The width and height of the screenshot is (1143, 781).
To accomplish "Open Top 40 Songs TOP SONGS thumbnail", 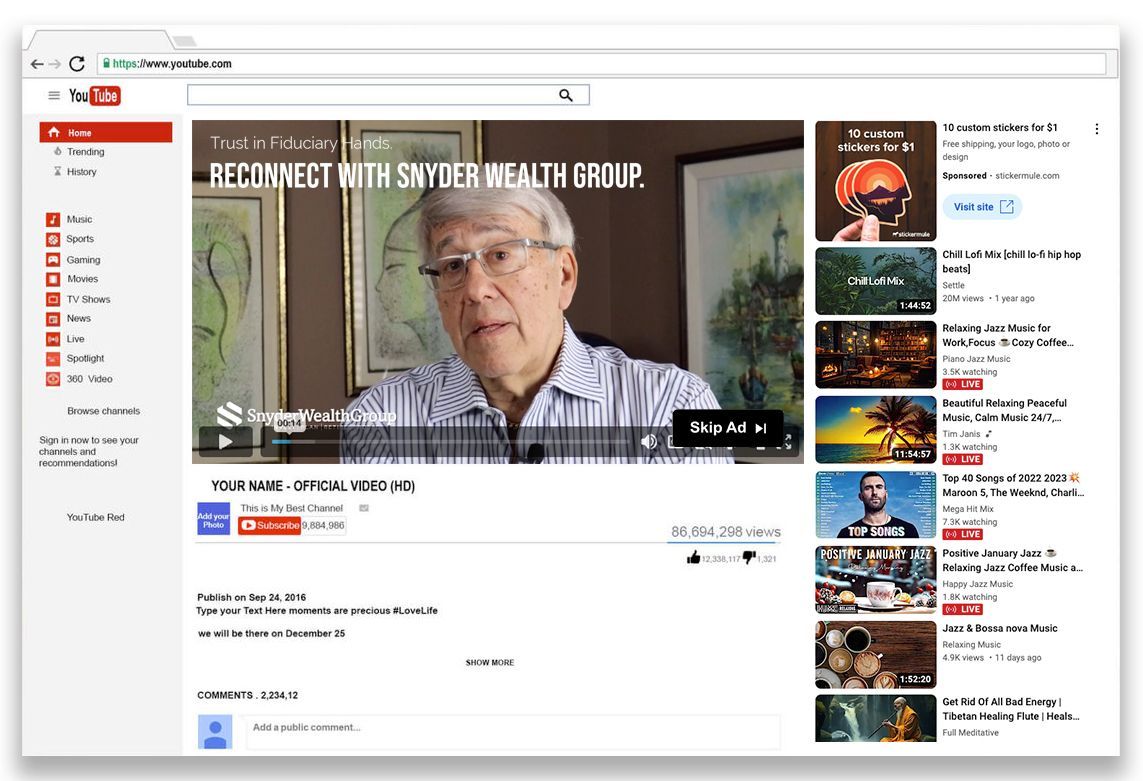I will click(x=875, y=505).
